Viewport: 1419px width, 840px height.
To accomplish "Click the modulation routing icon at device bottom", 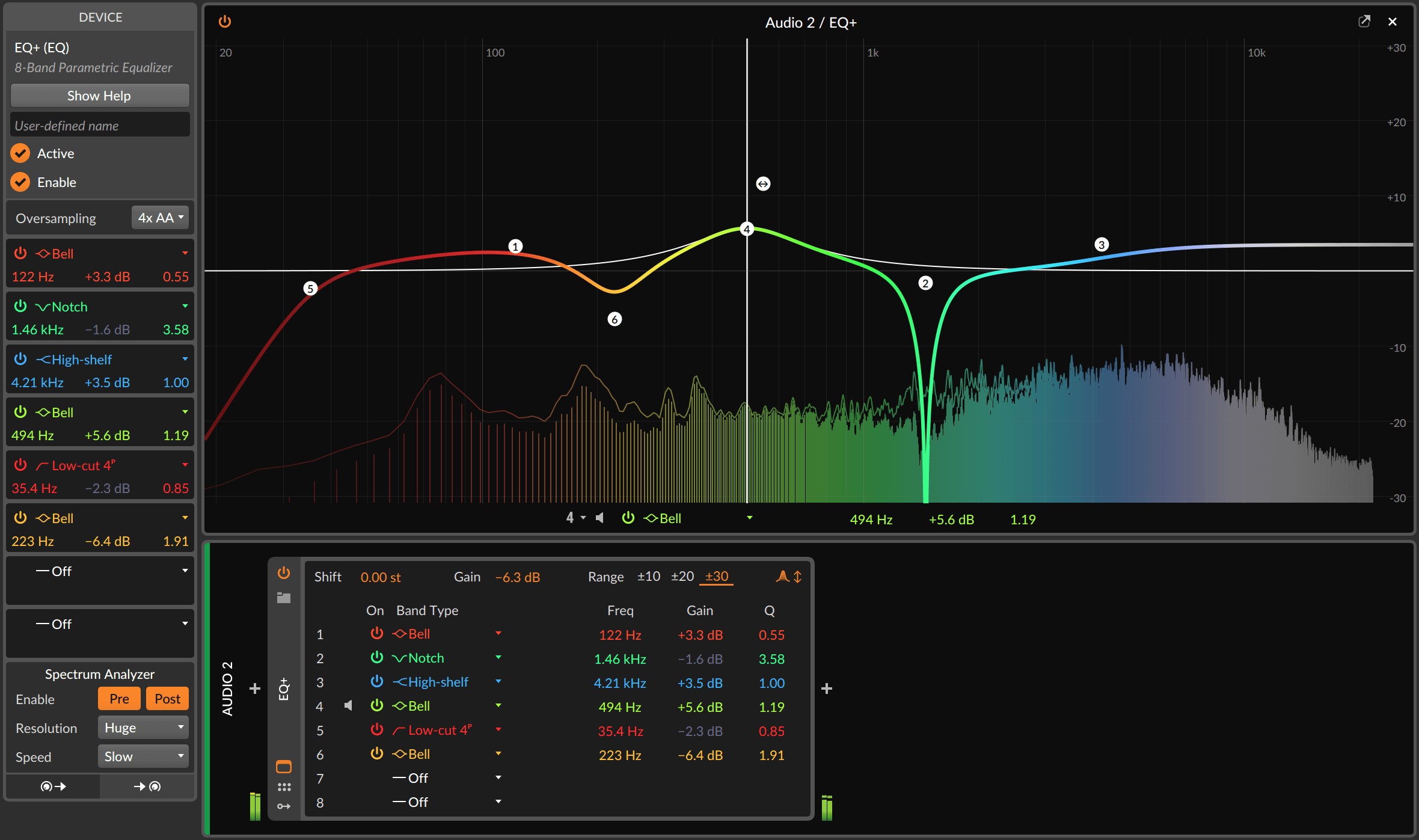I will click(284, 806).
